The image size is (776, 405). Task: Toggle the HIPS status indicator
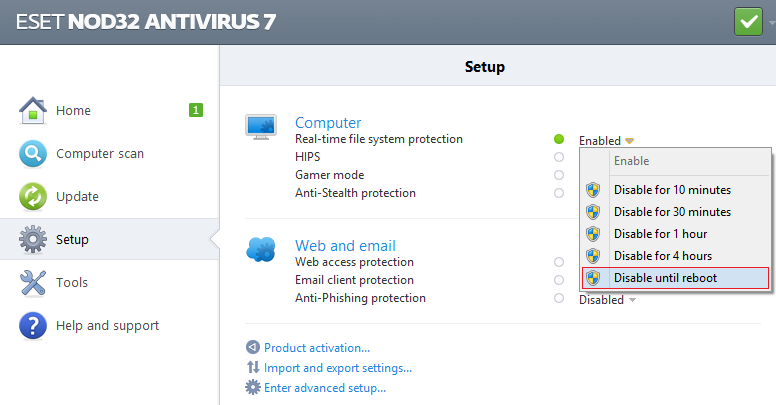(x=558, y=157)
